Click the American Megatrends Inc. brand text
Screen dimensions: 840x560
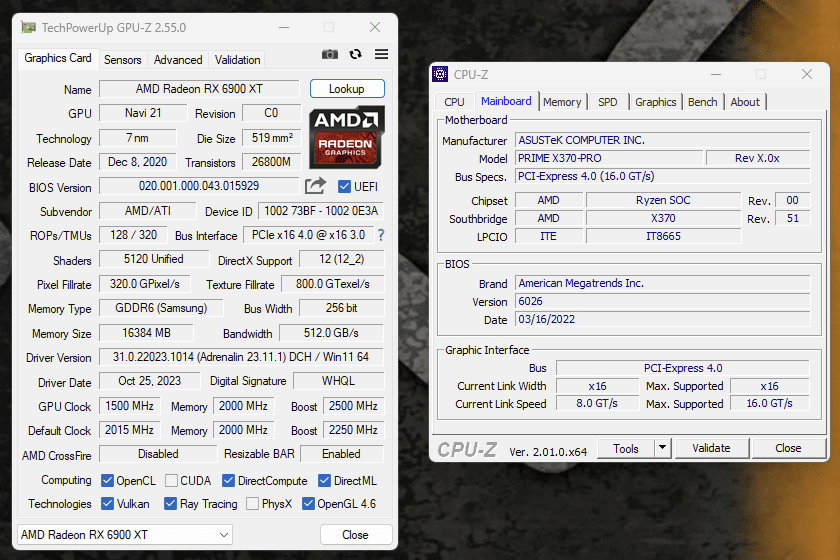coord(581,283)
